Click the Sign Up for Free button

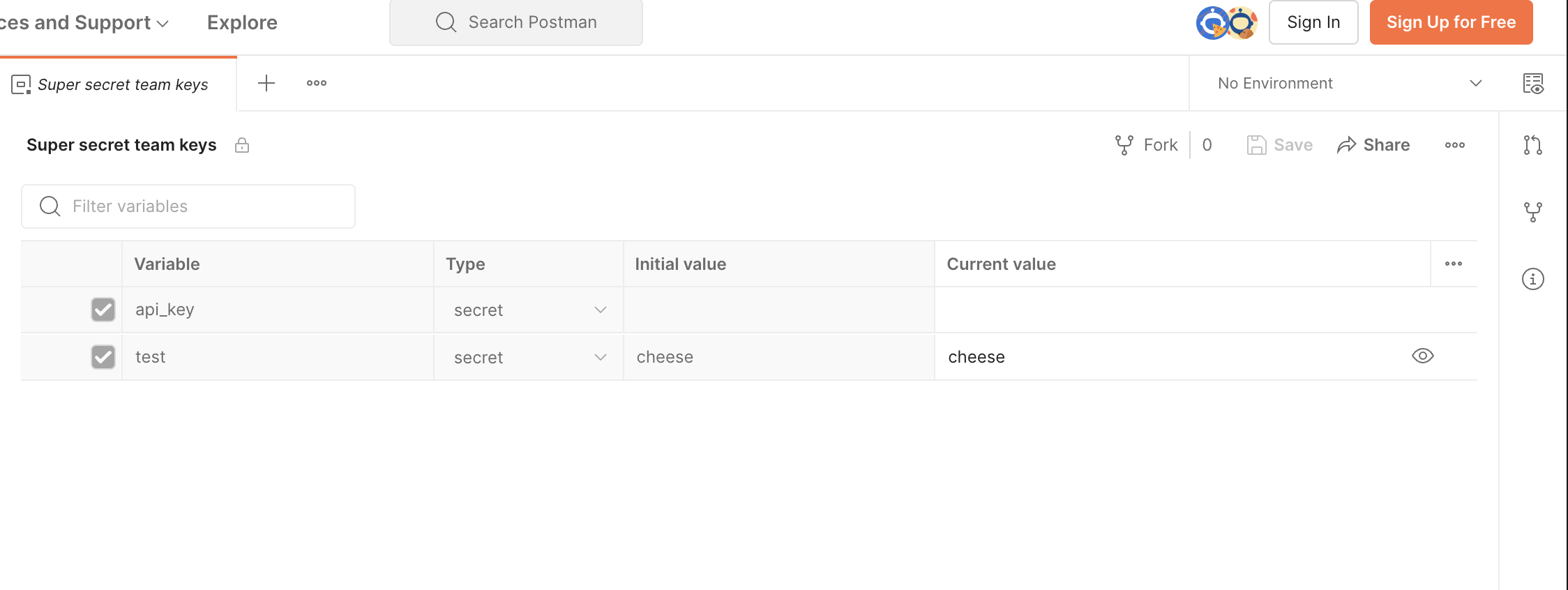(x=1452, y=22)
